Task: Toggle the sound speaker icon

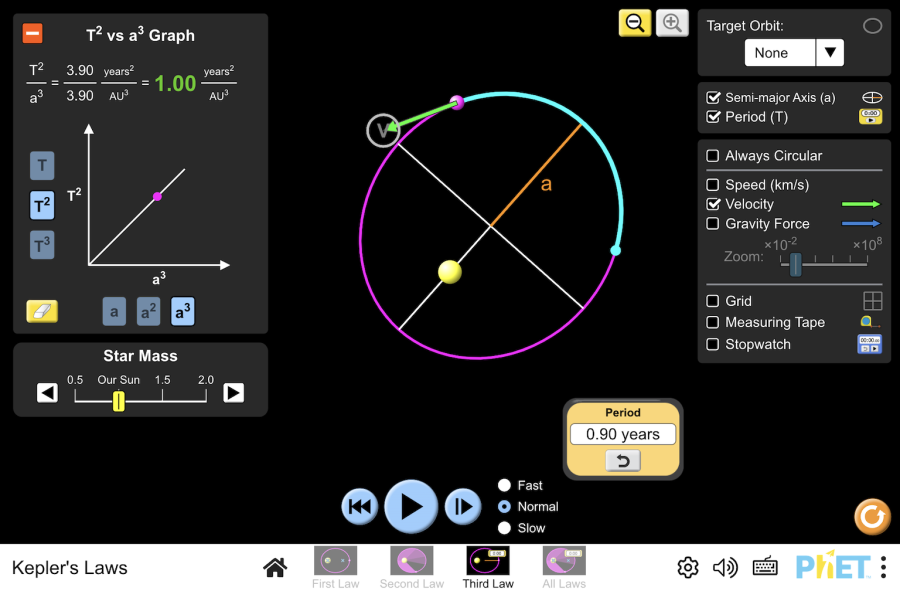Action: coord(725,568)
